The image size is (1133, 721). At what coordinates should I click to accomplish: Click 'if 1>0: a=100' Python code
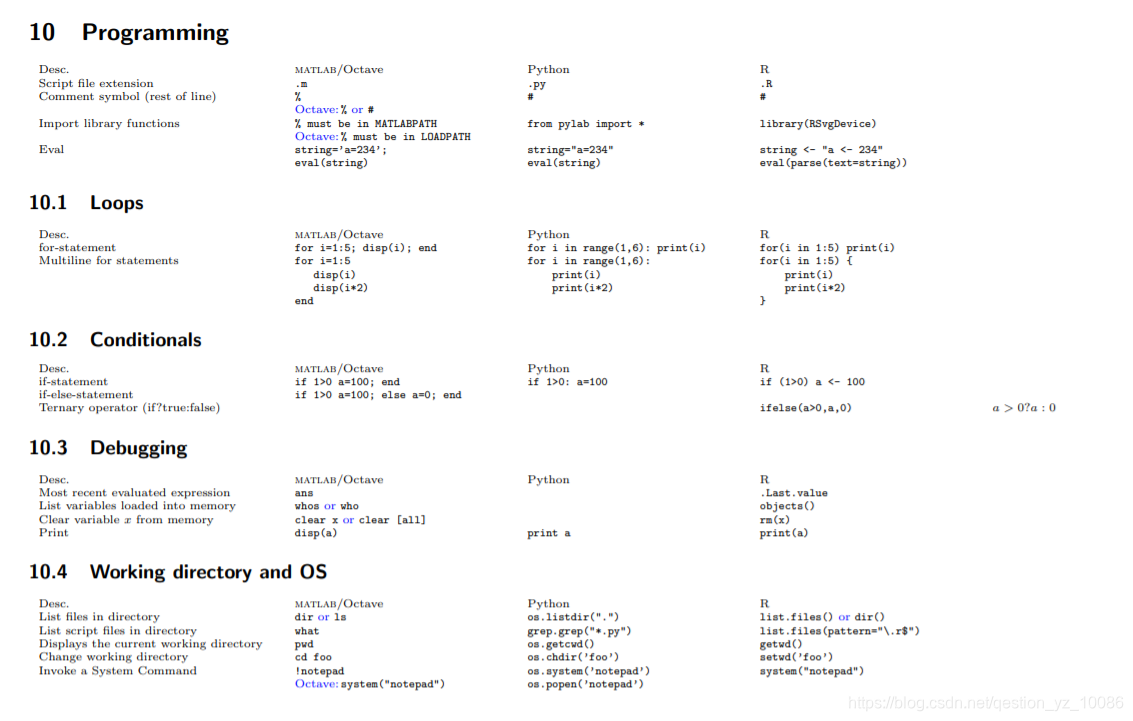567,382
